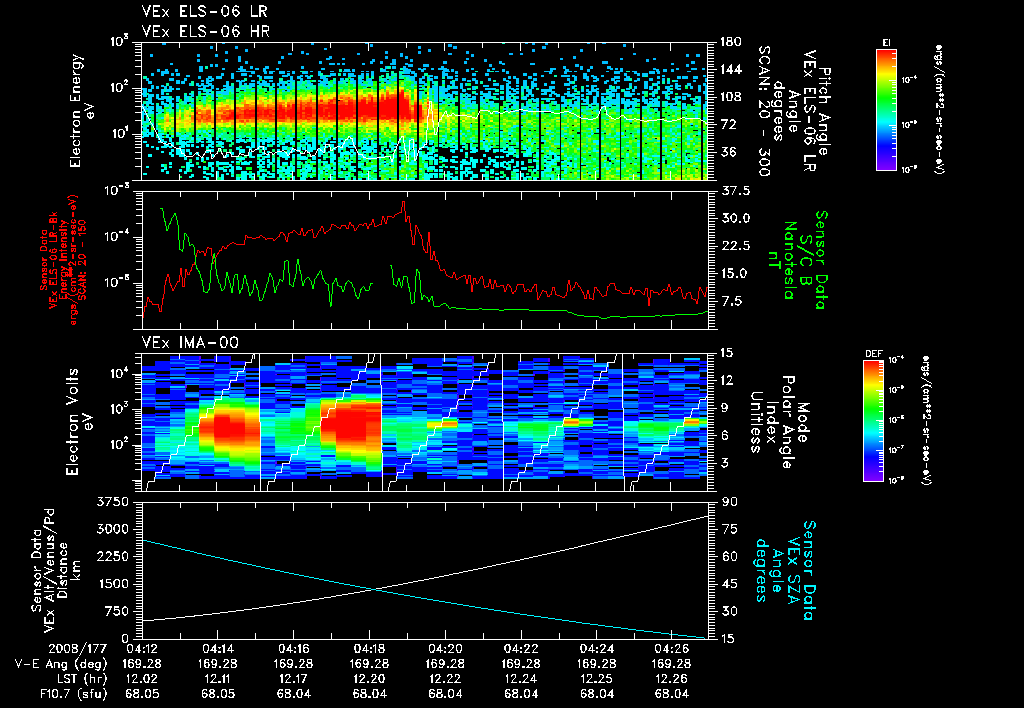The image size is (1024, 708).
Task: Select the "VEx ELS-06 LR" title
Action: click(x=204, y=11)
